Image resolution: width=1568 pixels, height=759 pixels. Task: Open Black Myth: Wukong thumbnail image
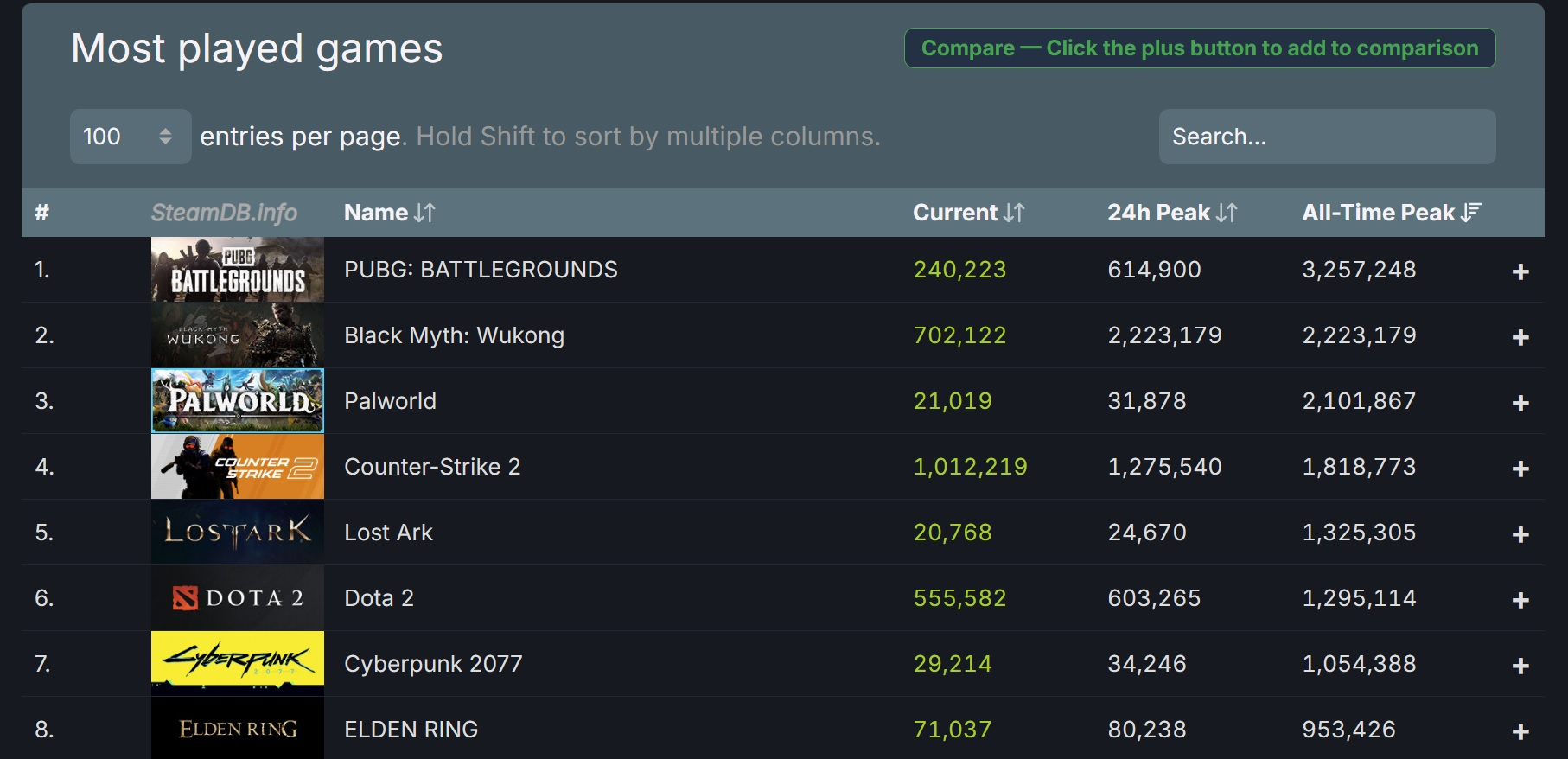click(238, 335)
